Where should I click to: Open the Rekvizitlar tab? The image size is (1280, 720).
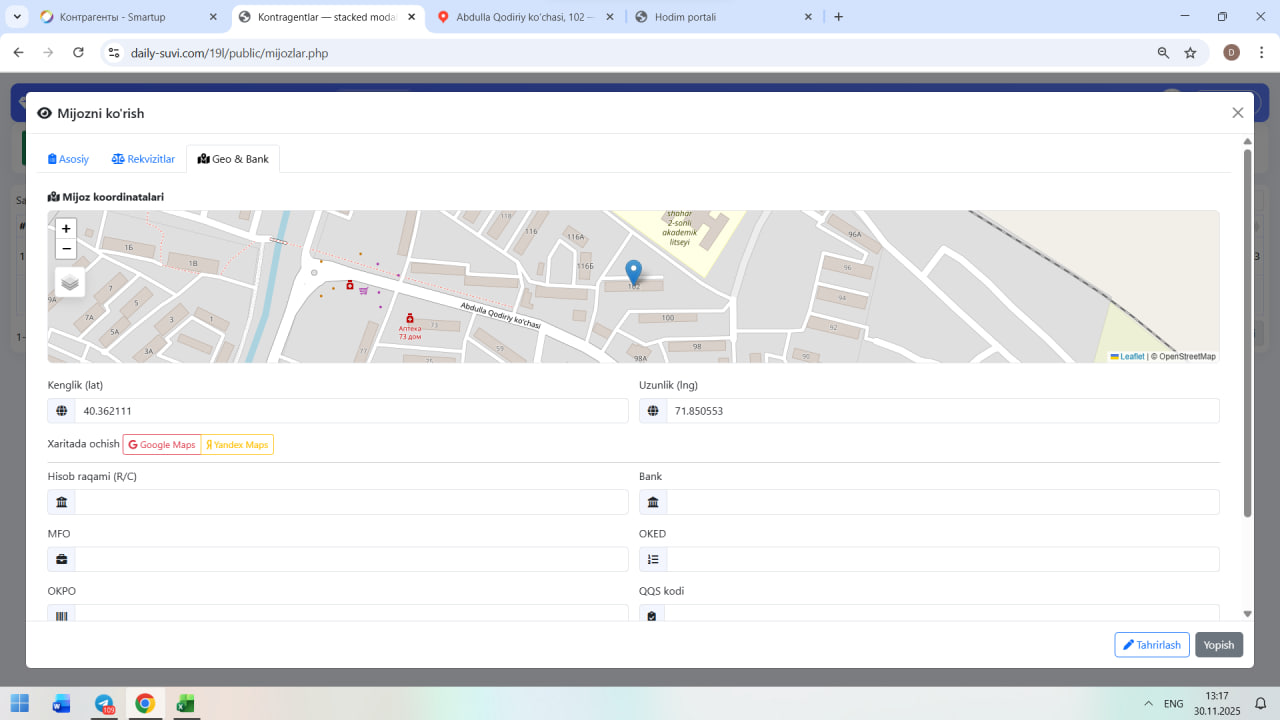point(143,159)
